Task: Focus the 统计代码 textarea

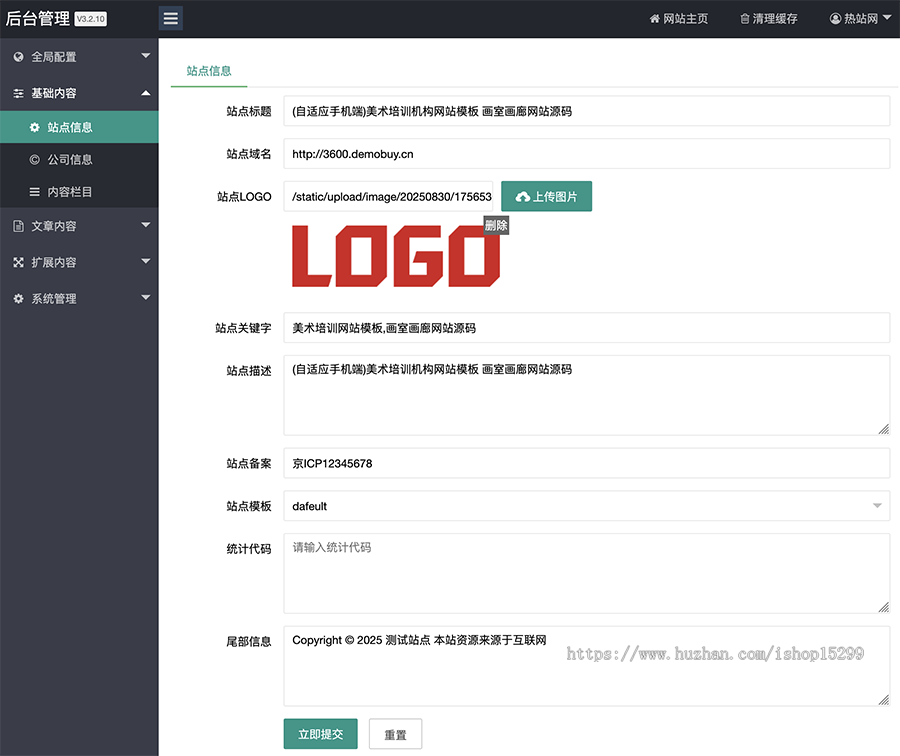Action: coord(587,573)
